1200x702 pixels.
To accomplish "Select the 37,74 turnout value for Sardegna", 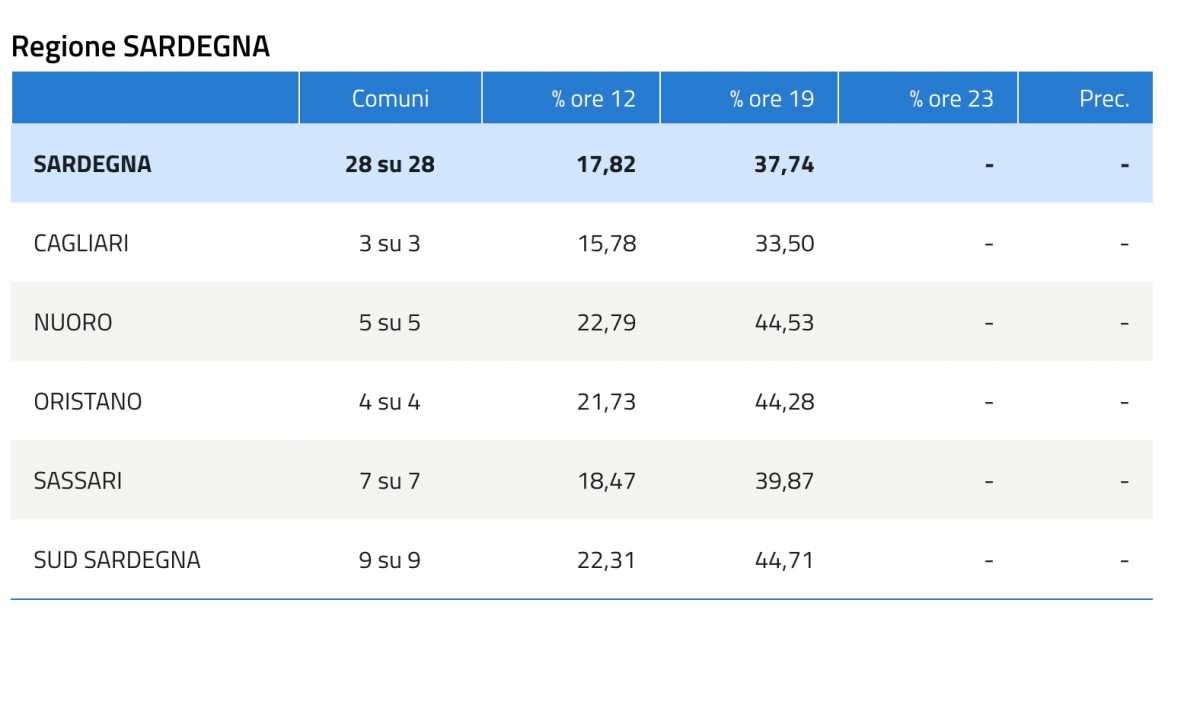I will point(784,165).
